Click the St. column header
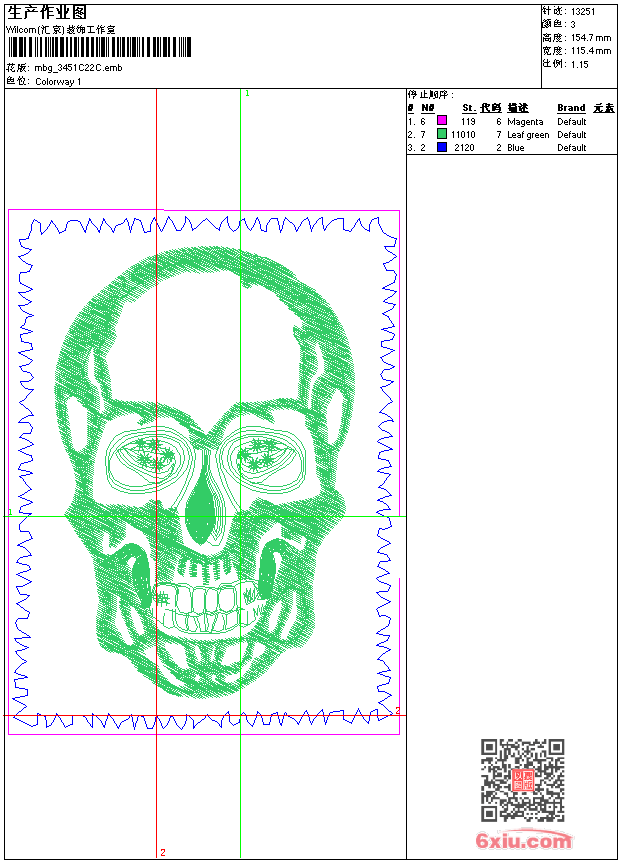This screenshot has height=860, width=620. coord(469,108)
